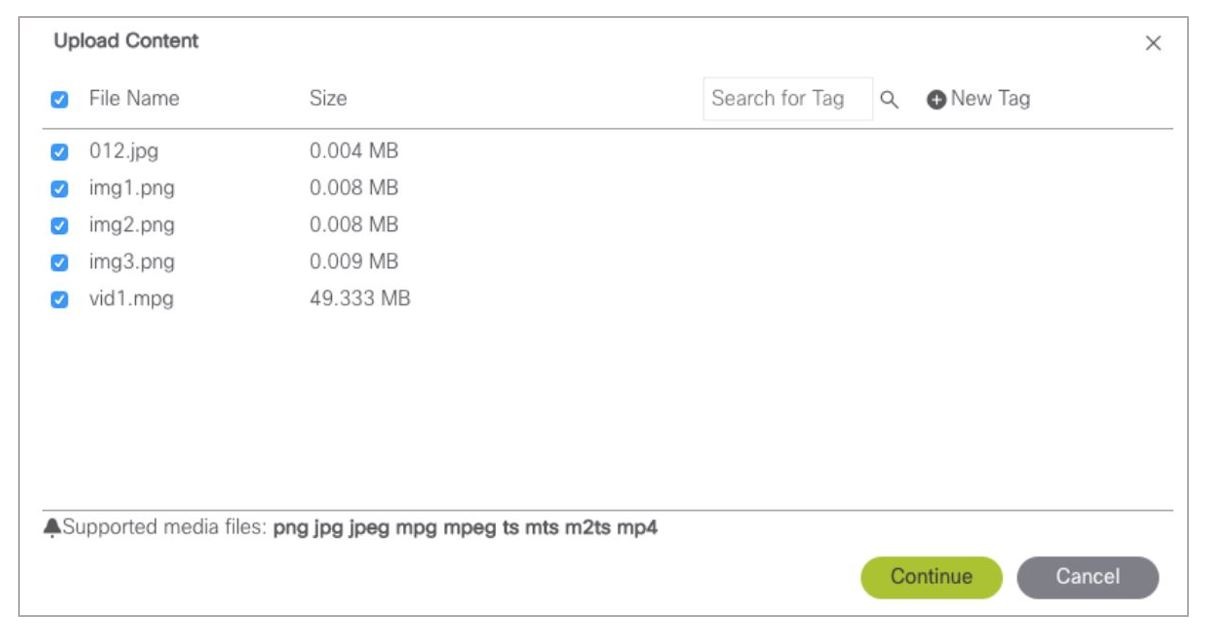Uncheck the img1.png checkbox

coord(59,189)
